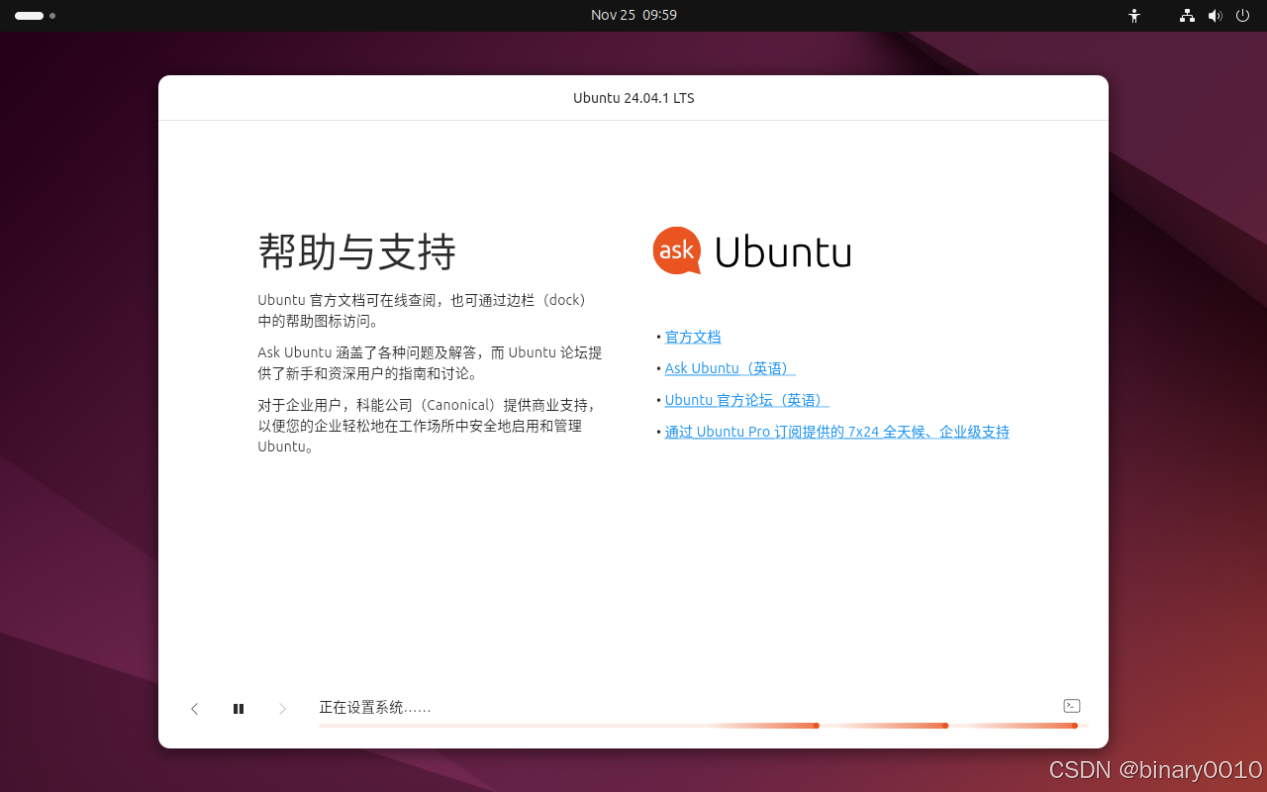The width and height of the screenshot is (1267, 792).
Task: Pause the installer slideshow
Action: [x=238, y=708]
